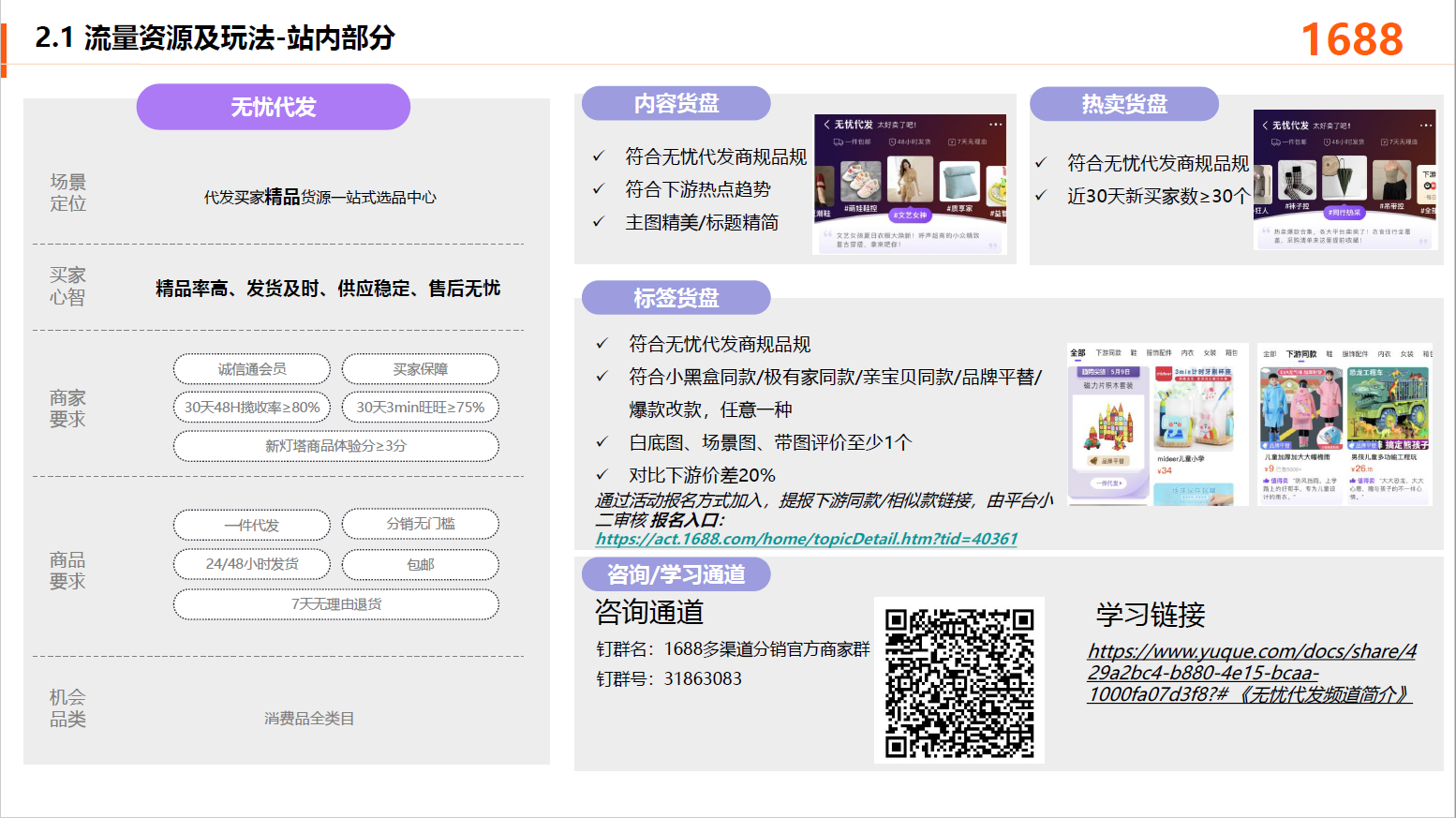This screenshot has width=1456, height=818.
Task: Click the 包邮 pill
Action: coord(421,564)
